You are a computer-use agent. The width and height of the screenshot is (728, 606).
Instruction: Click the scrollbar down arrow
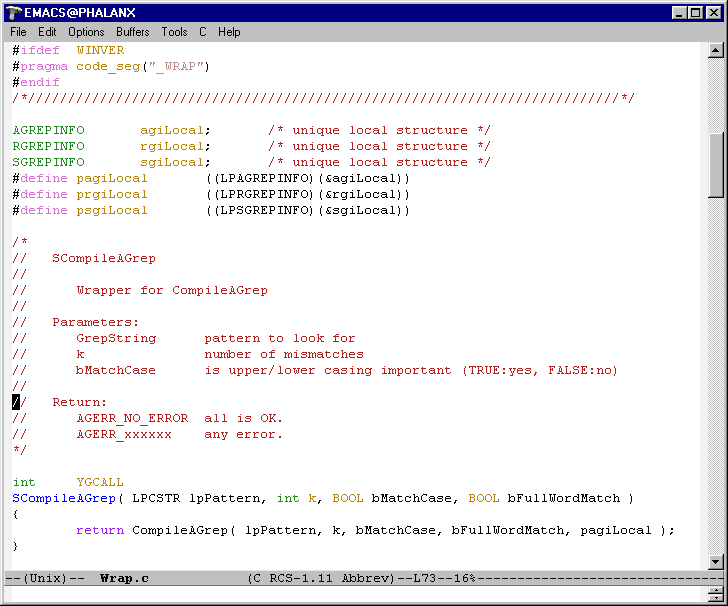coord(715,562)
